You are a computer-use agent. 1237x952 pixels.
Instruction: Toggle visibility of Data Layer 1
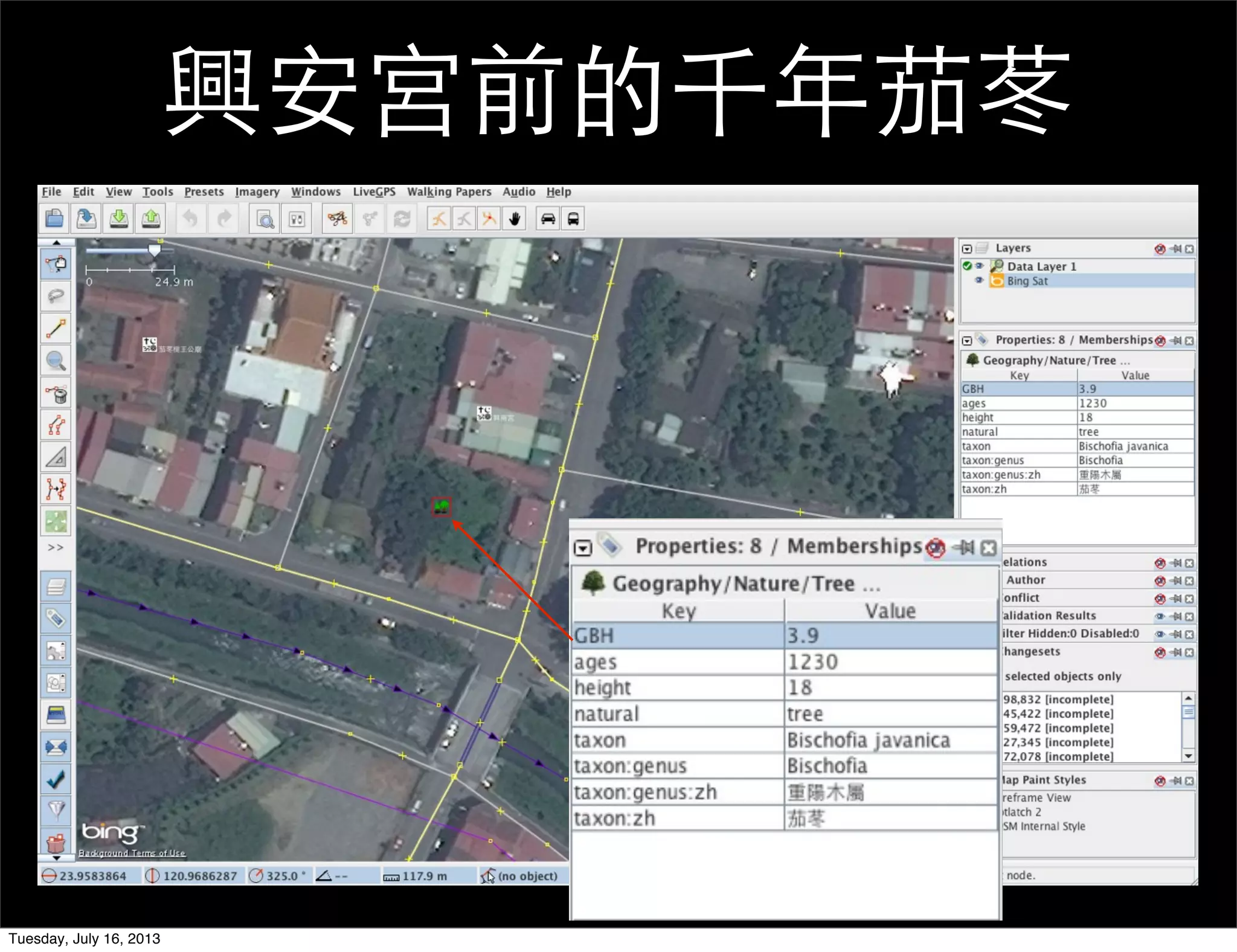pyautogui.click(x=979, y=266)
